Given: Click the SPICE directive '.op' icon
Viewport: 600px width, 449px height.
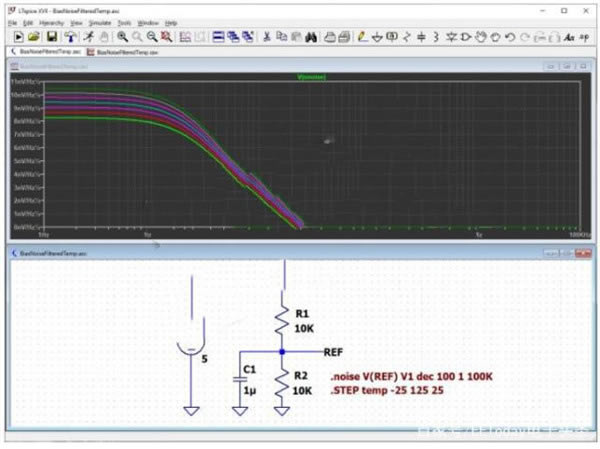Looking at the screenshot, I should click(x=584, y=36).
